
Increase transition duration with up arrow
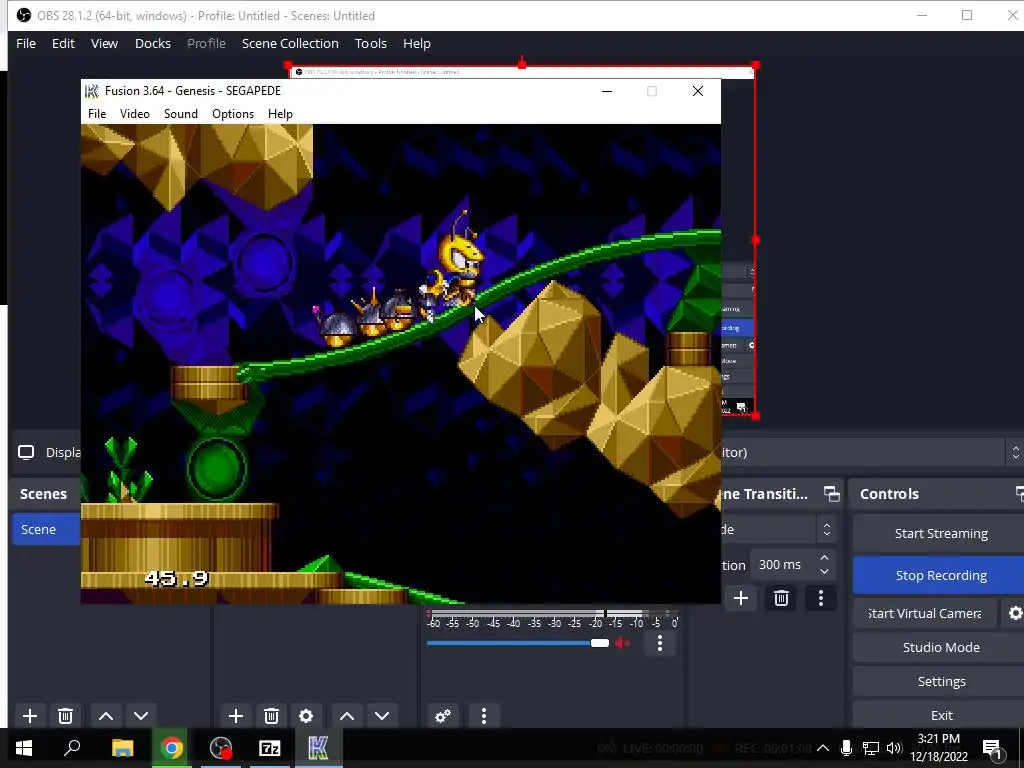click(x=824, y=558)
